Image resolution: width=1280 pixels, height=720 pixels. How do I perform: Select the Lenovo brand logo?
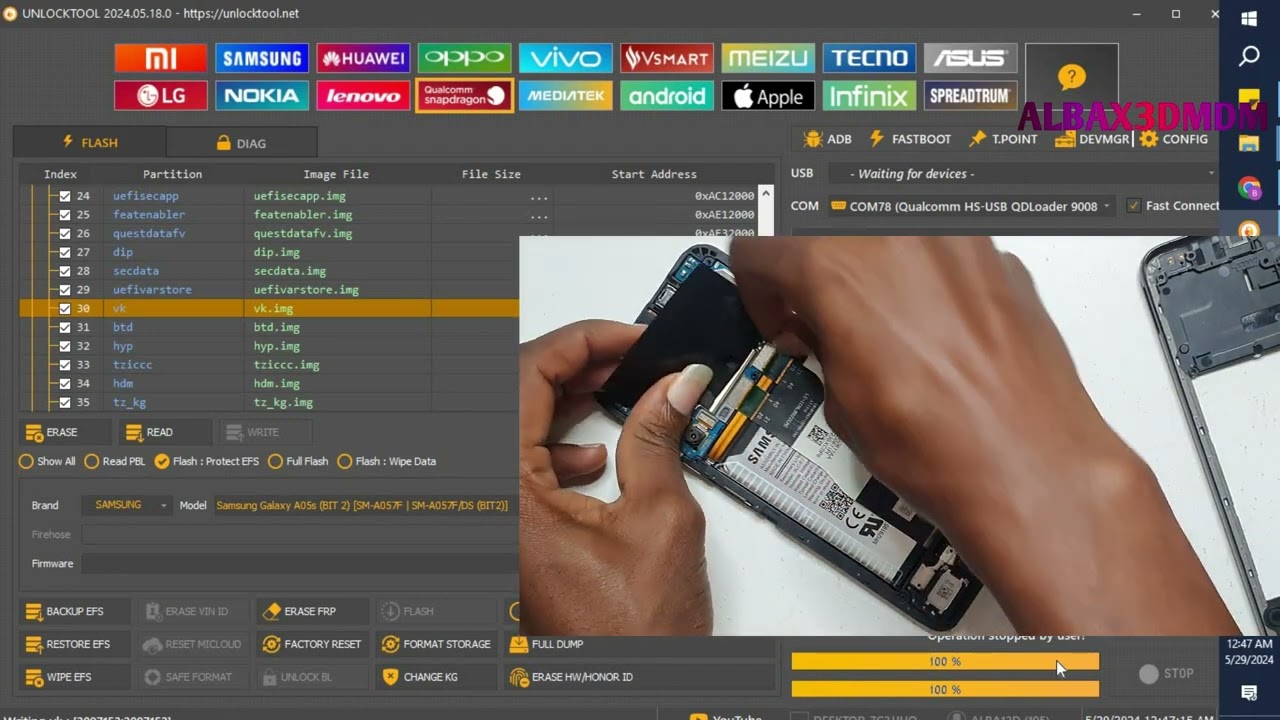point(363,96)
